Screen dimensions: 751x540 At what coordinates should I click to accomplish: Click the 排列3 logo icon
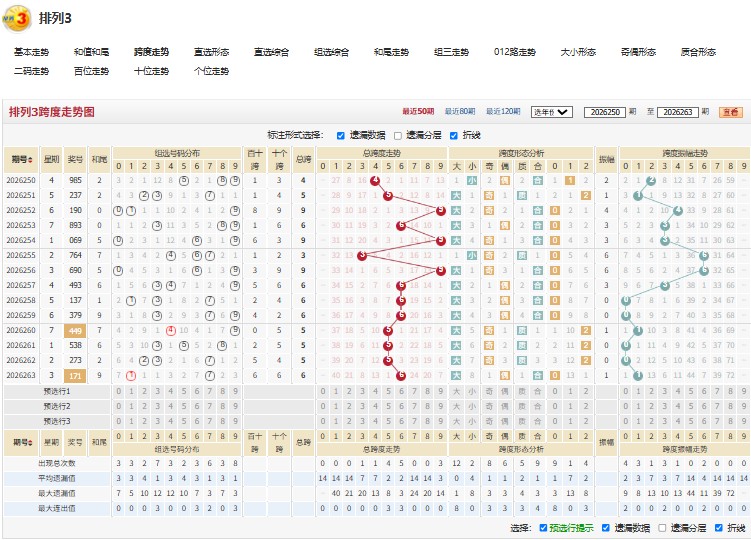(16, 19)
